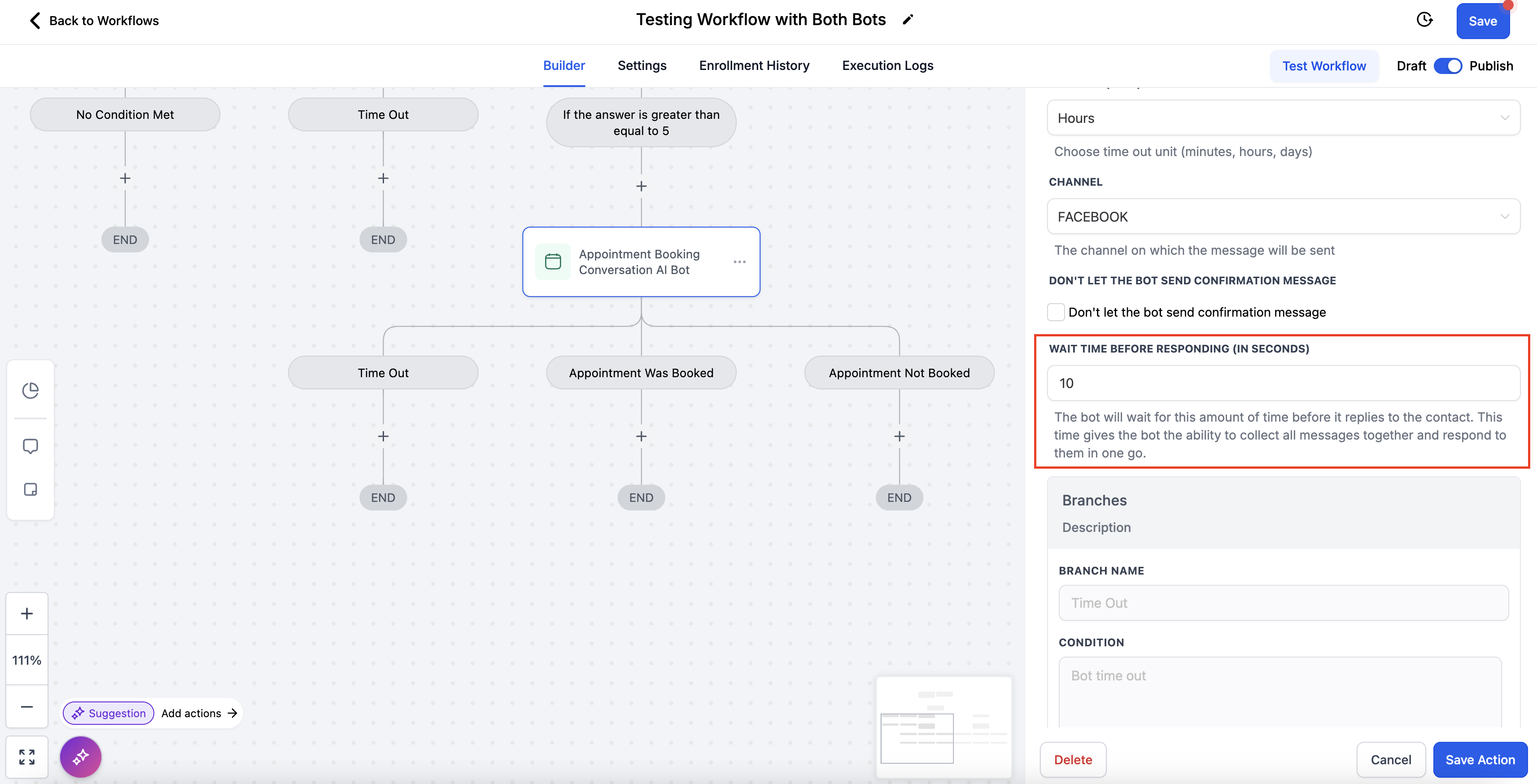Screen dimensions: 1537x784
Task: Click the workflow title text
Action: 761,20
